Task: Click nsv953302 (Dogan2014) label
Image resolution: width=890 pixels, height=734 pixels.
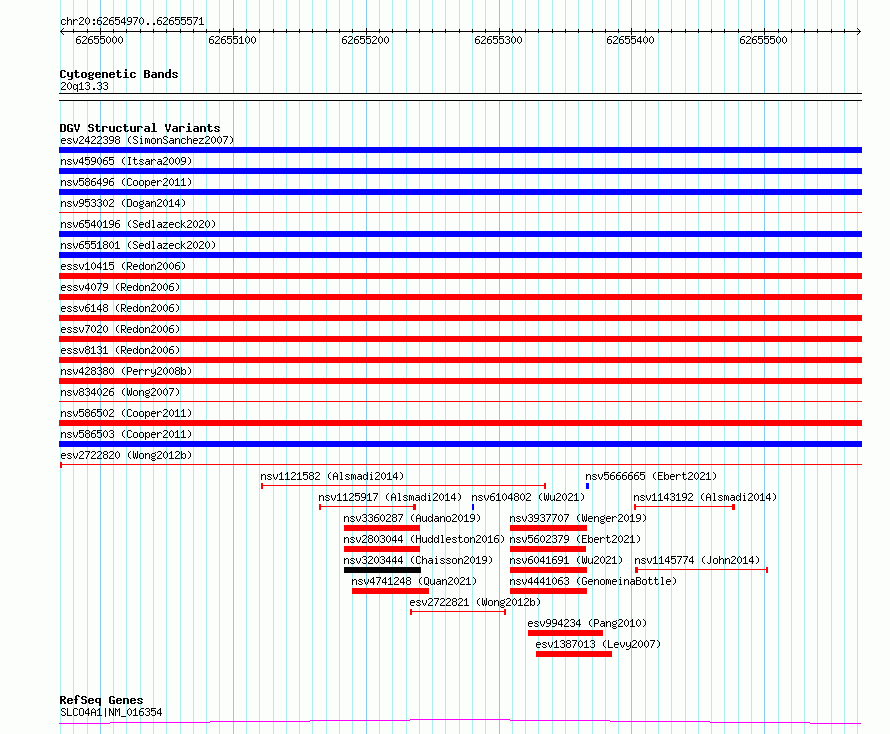Action: pyautogui.click(x=123, y=203)
